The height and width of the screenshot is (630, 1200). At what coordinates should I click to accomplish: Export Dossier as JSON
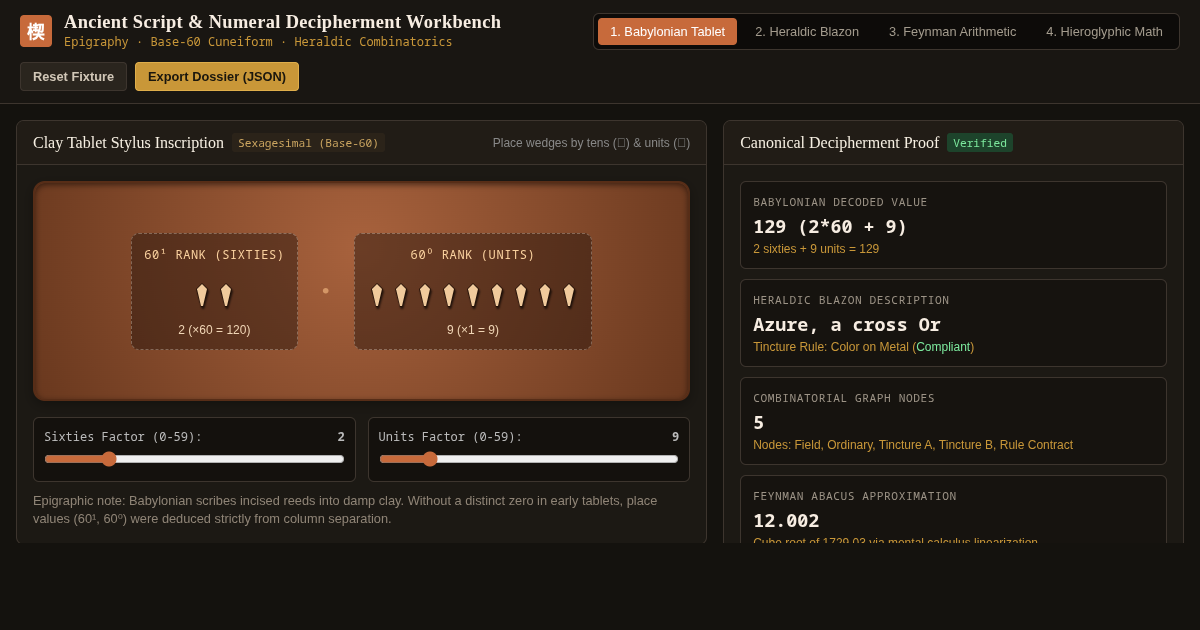217,77
